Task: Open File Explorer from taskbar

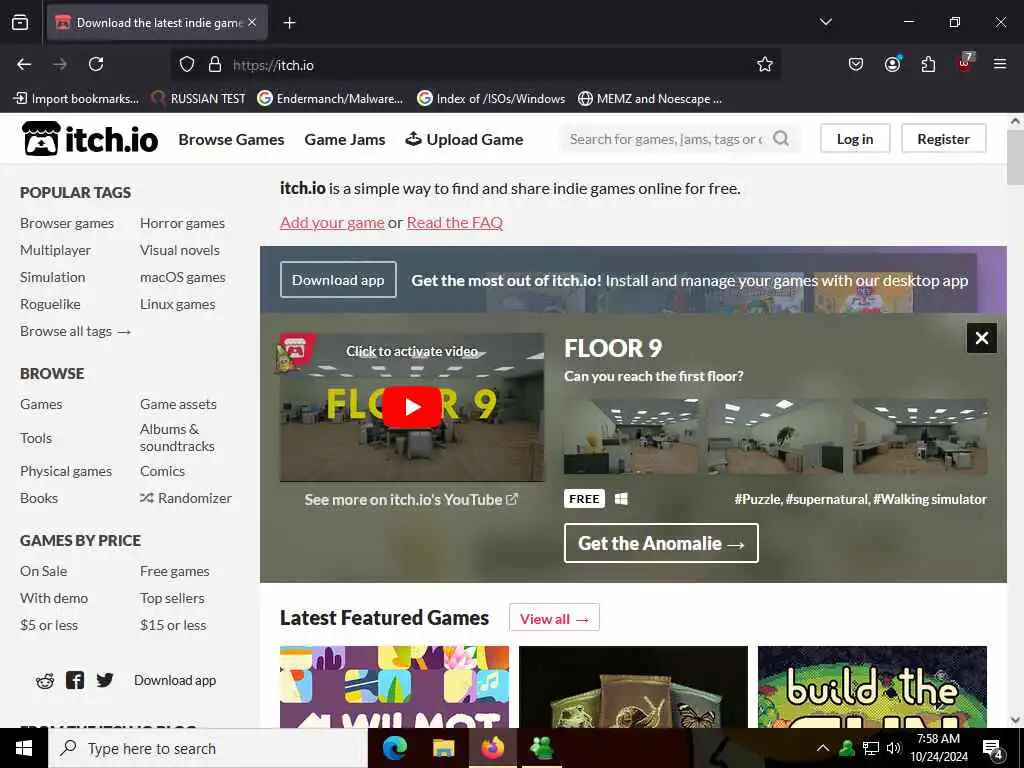Action: click(443, 748)
